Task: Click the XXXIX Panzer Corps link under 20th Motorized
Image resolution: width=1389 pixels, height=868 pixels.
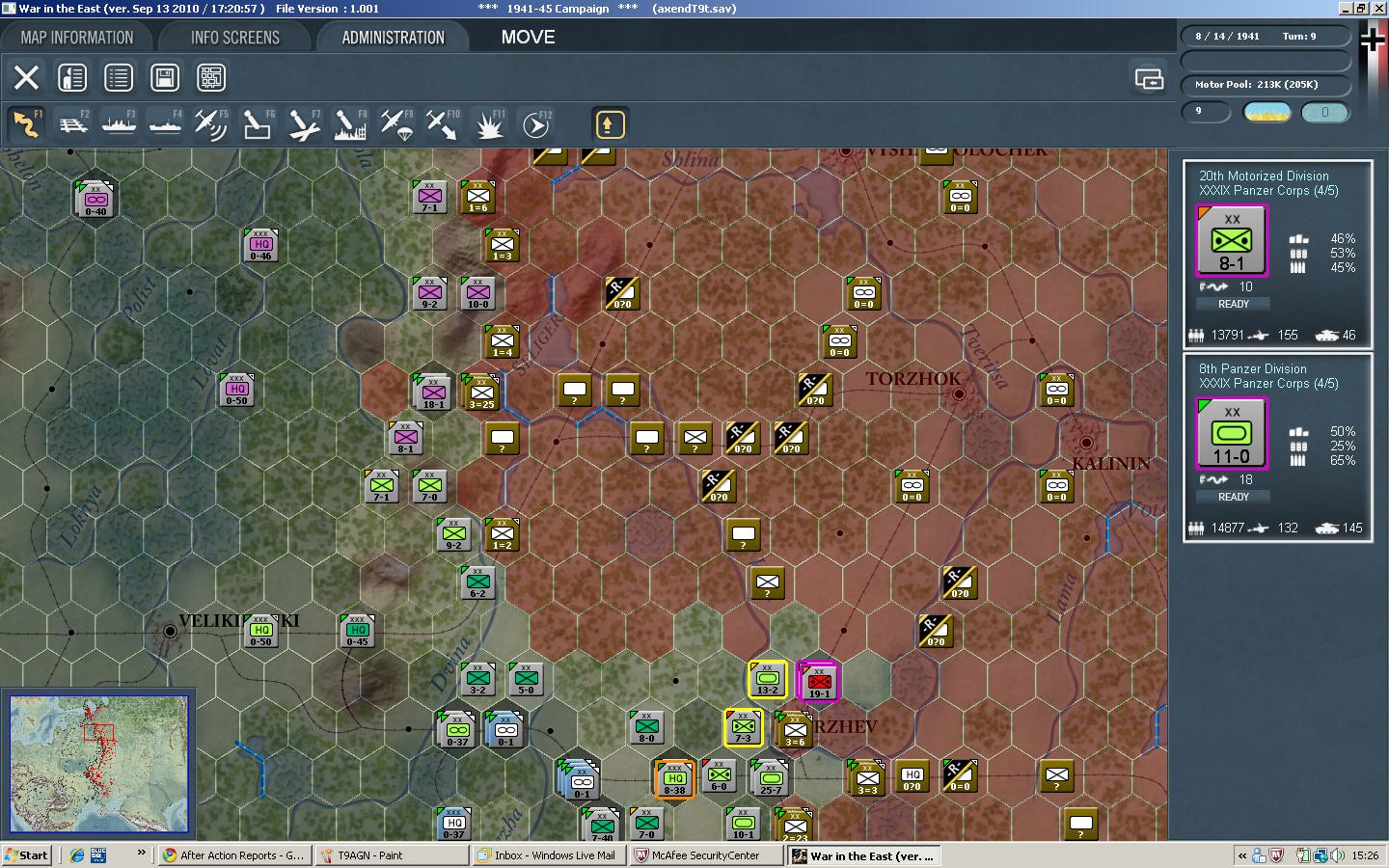Action: [1268, 191]
